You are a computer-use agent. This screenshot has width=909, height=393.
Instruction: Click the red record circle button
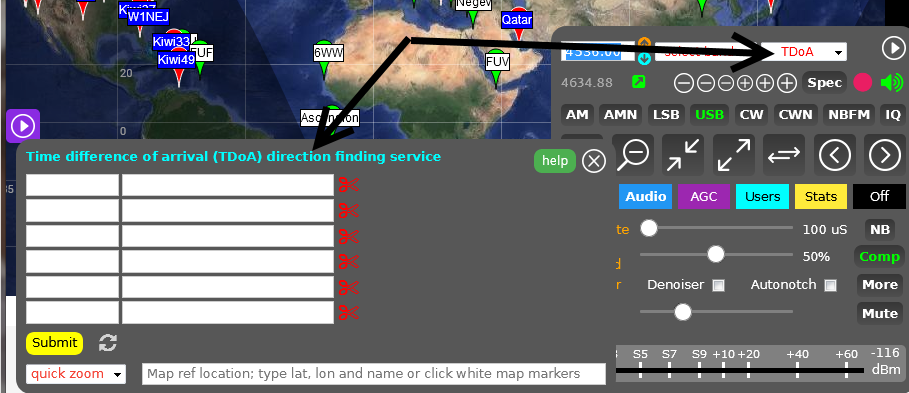click(863, 83)
